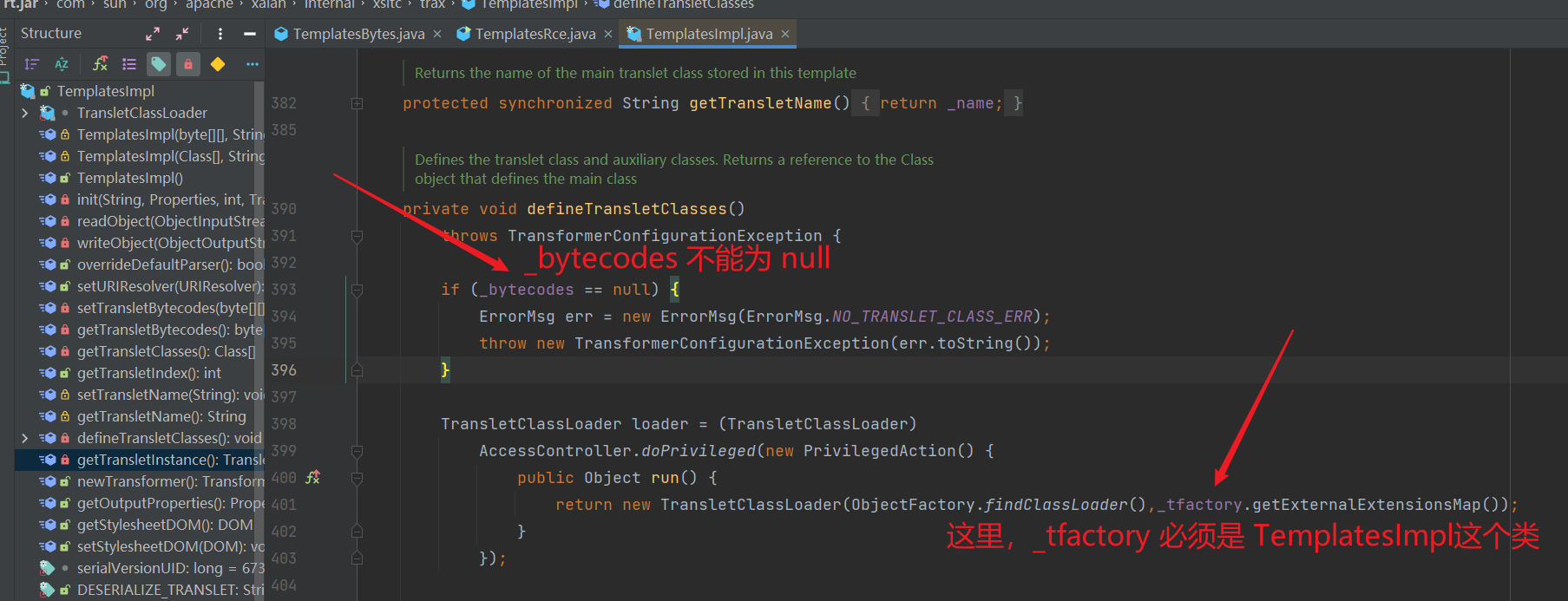The width and height of the screenshot is (1568, 601).
Task: Open more Structure toolbar actions (blue dots)
Action: 252,64
